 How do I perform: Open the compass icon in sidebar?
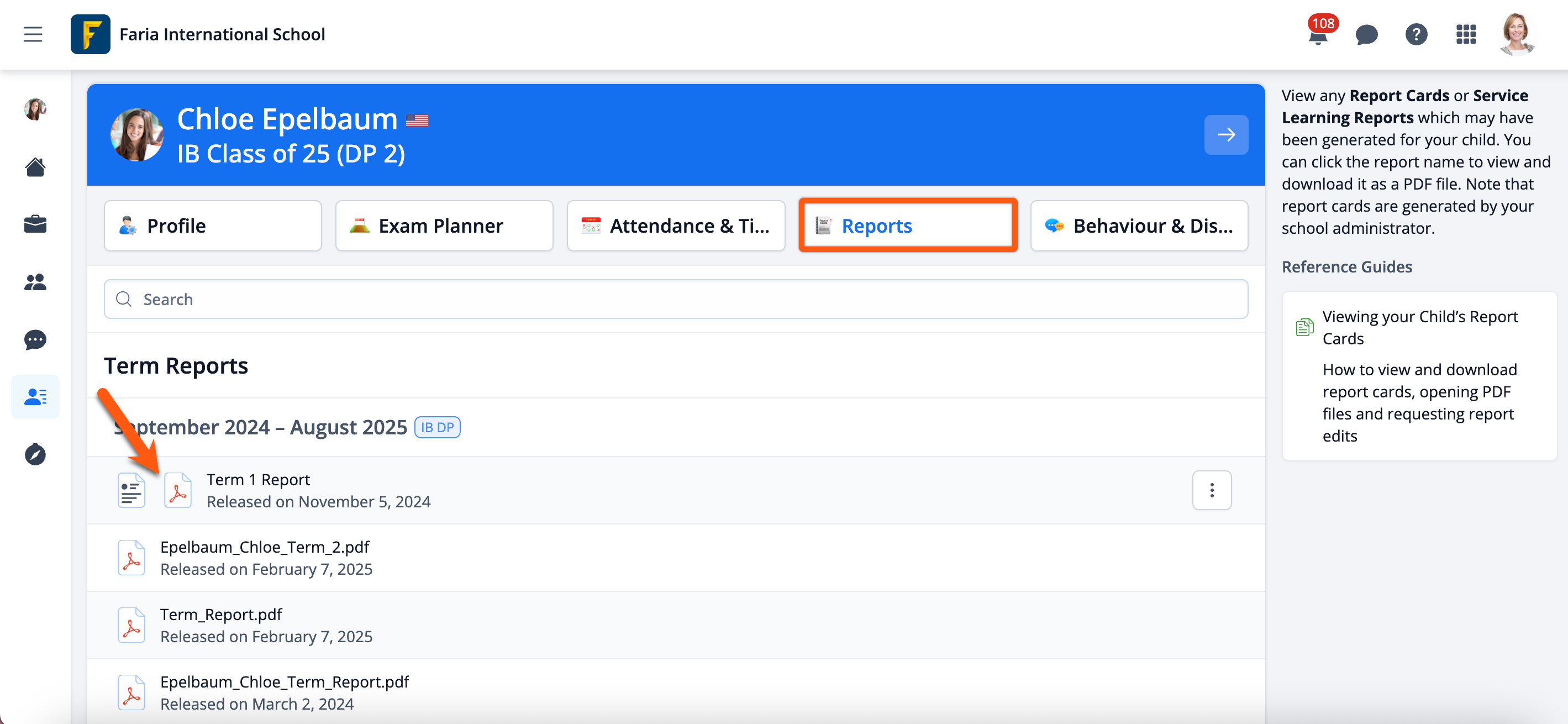[35, 454]
